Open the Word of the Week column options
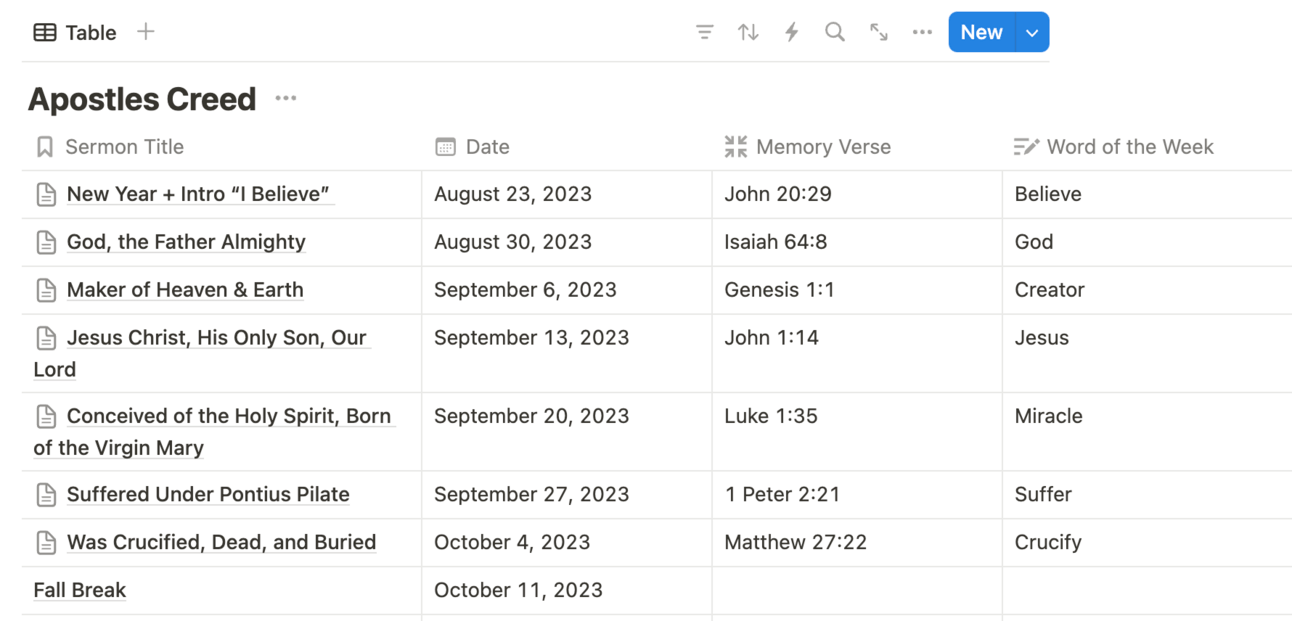 (x=1147, y=147)
